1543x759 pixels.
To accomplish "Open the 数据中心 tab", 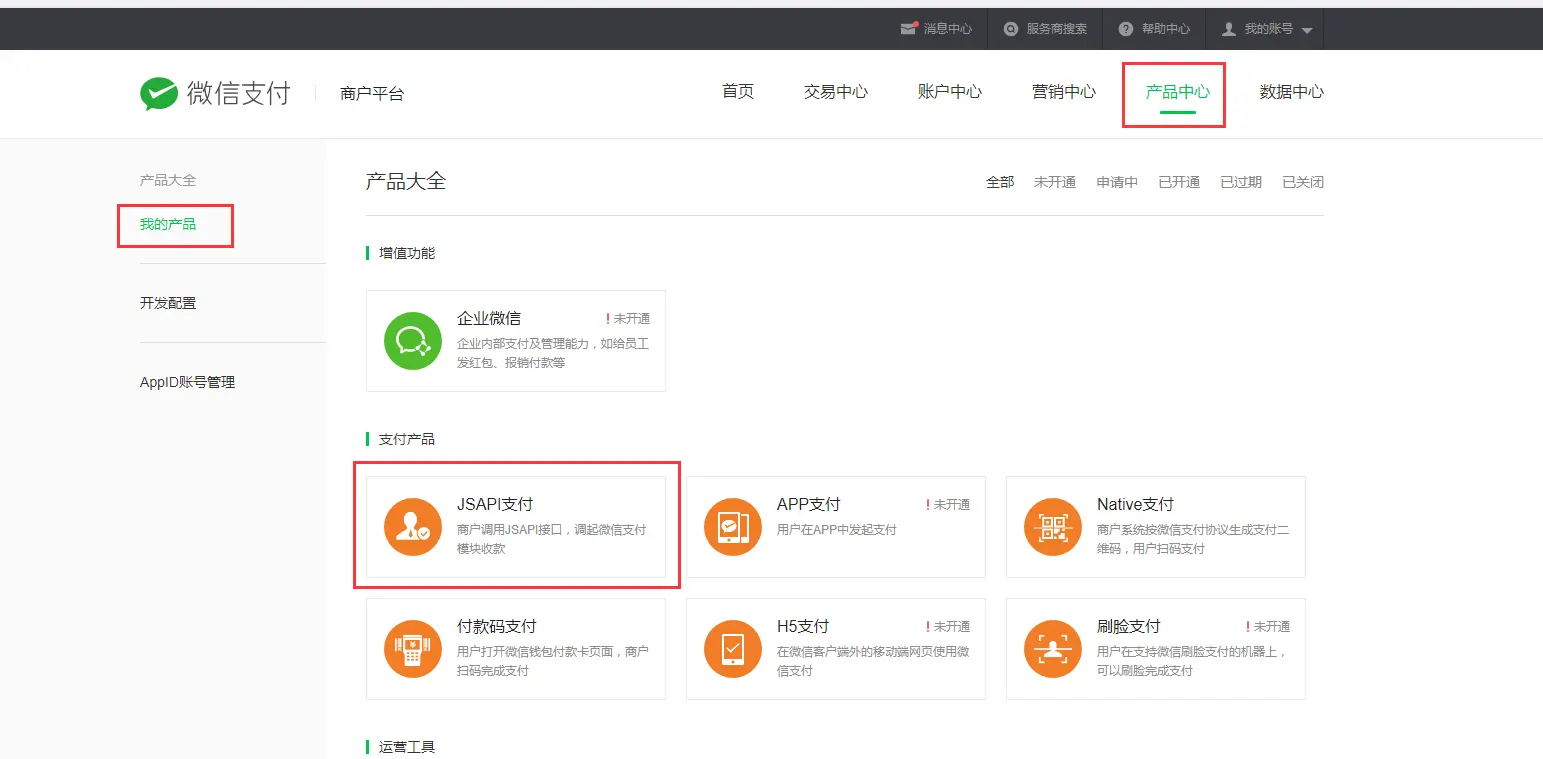I will [1292, 91].
